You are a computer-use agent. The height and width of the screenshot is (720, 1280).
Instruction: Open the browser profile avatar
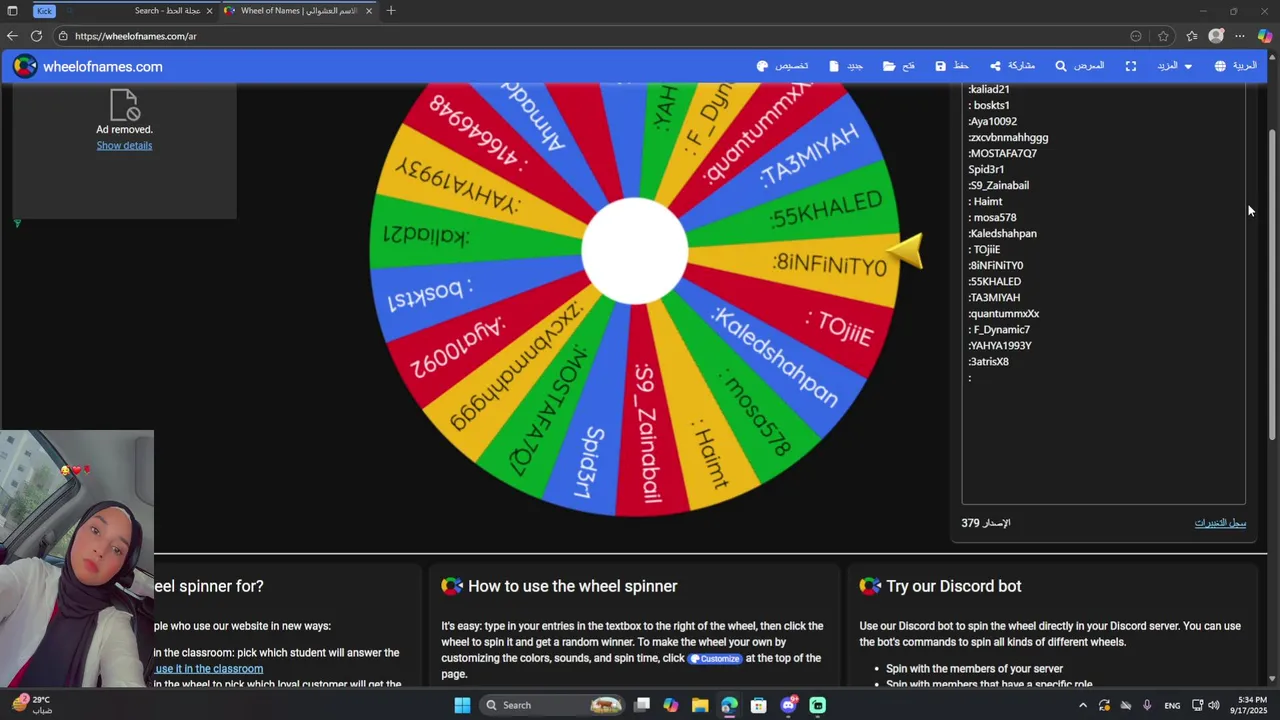(1216, 36)
